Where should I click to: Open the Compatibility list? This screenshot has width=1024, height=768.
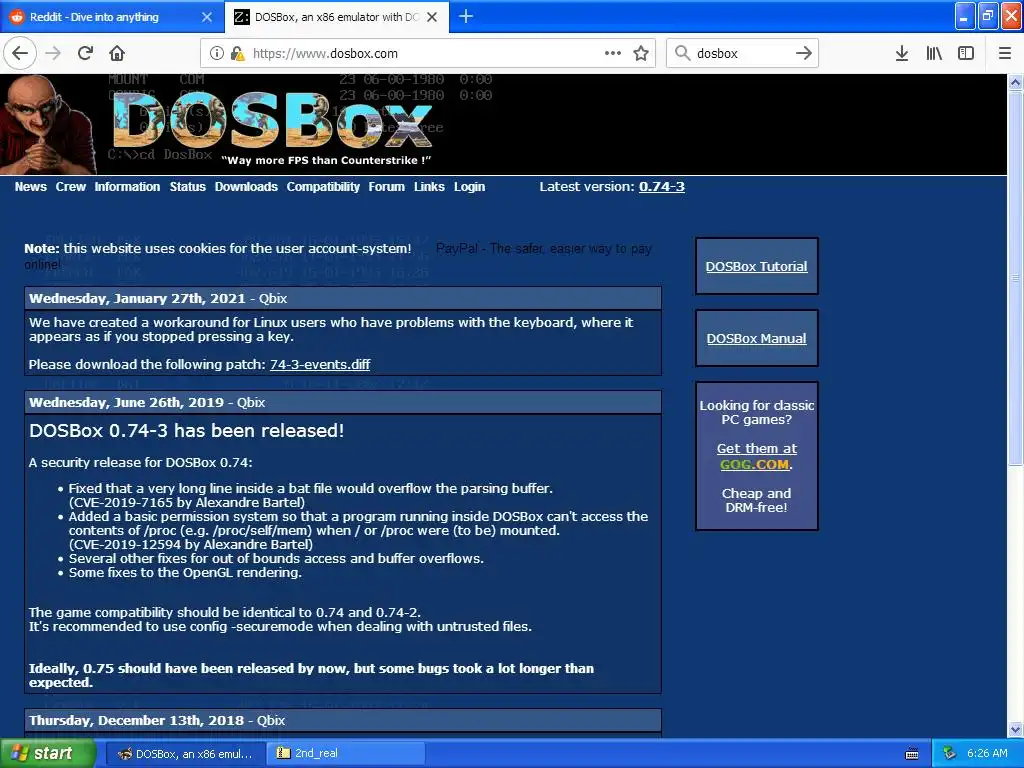323,187
